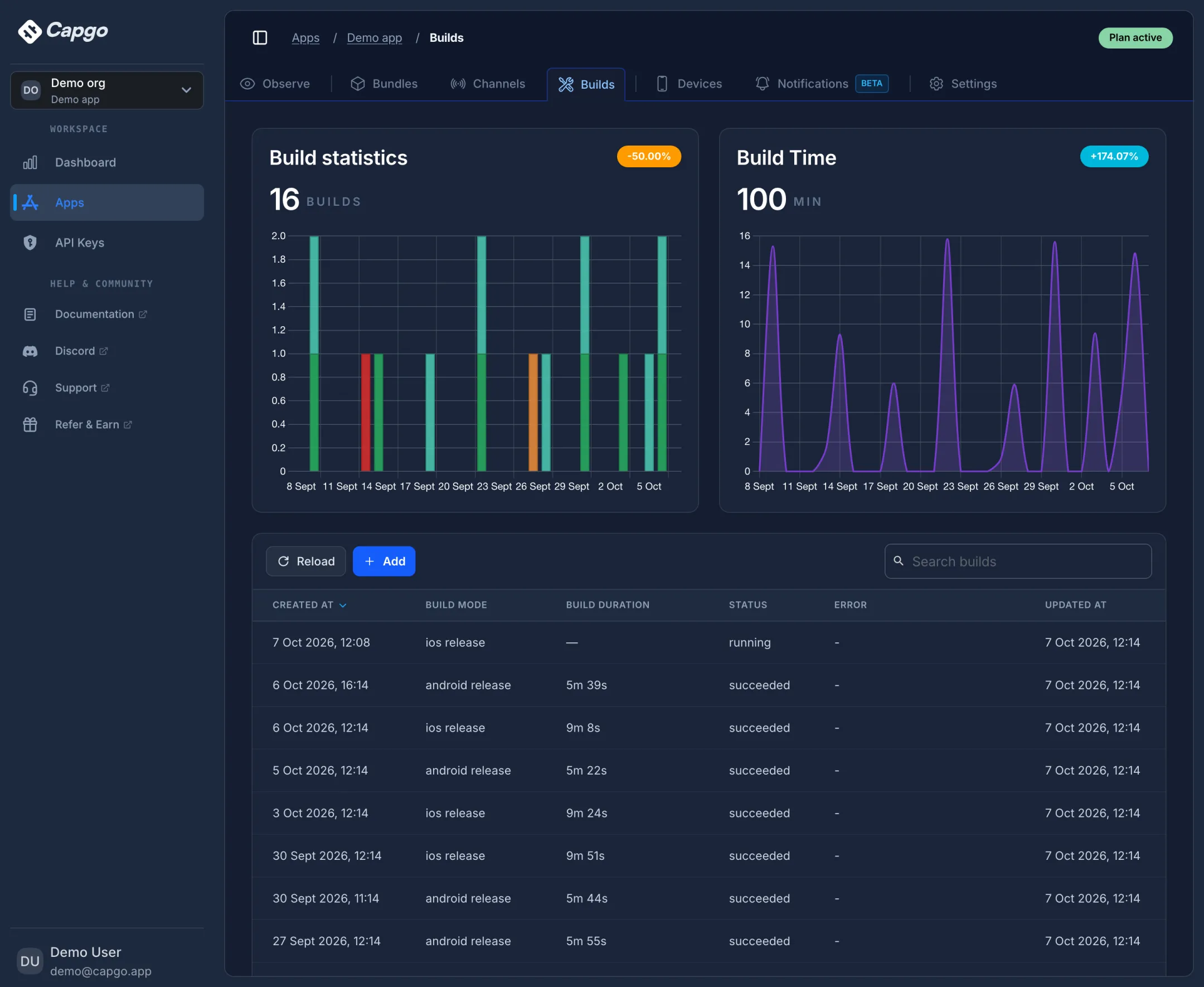The width and height of the screenshot is (1204, 987).
Task: Open the 27 Sept 2026, 12:14 build
Action: click(708, 941)
